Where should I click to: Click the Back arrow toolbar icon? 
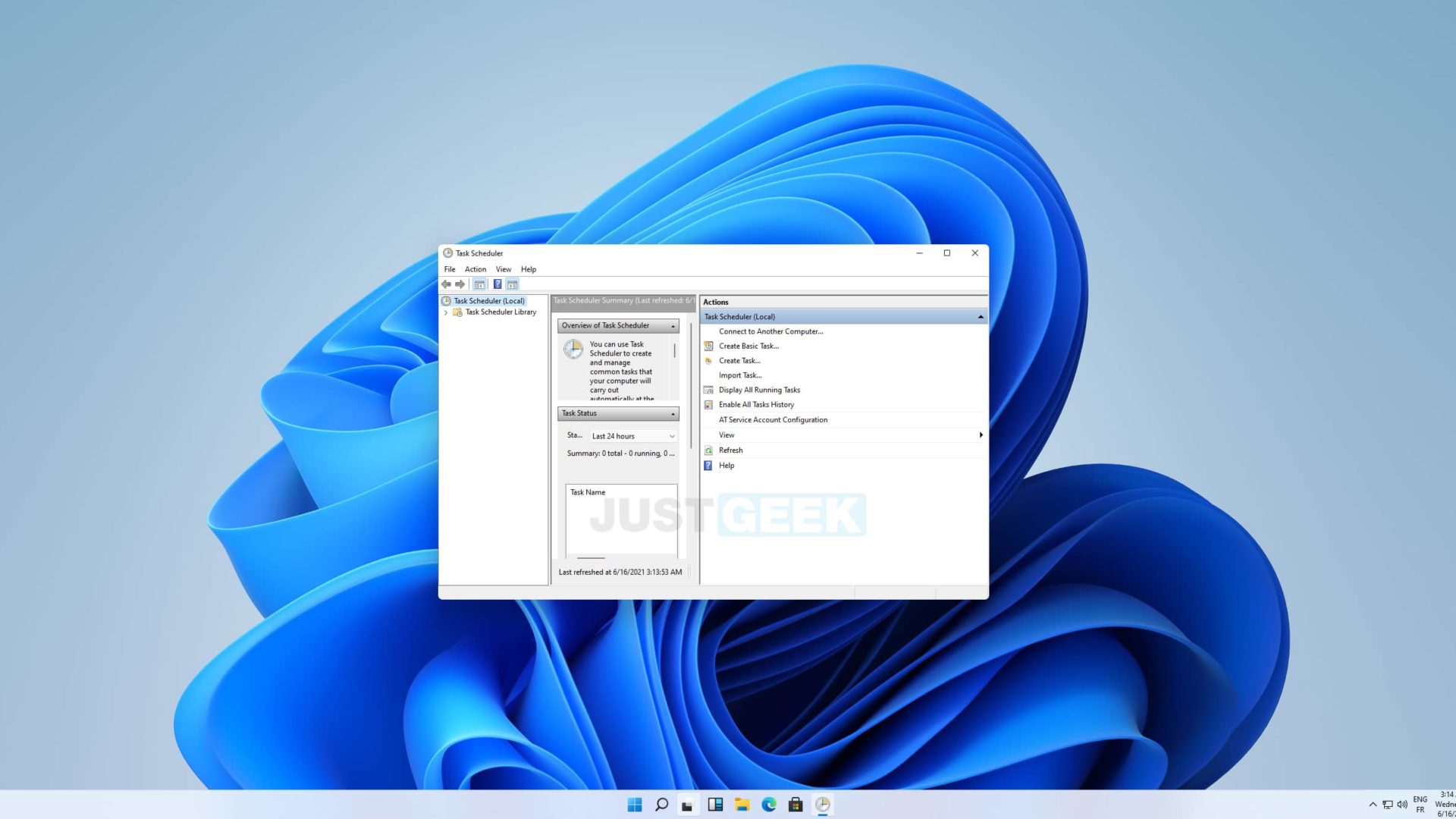click(x=446, y=284)
